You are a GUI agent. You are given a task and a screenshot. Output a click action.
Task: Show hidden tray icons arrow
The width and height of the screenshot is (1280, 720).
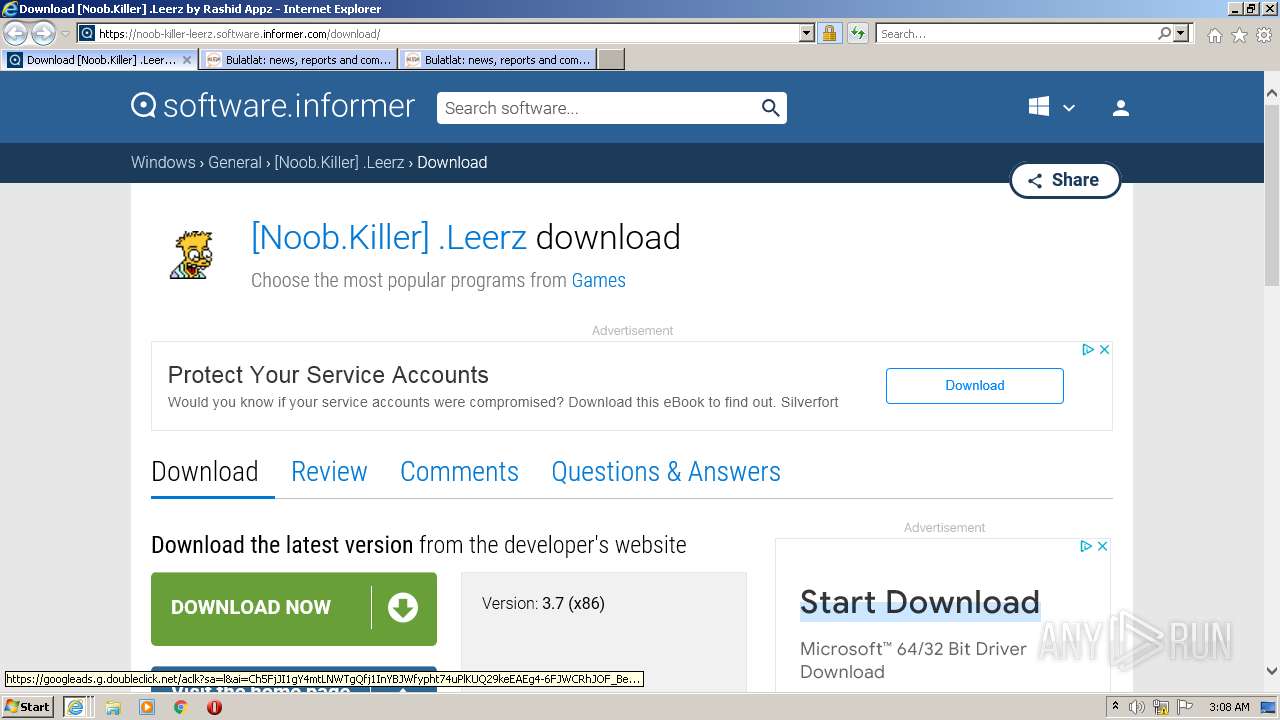1115,707
